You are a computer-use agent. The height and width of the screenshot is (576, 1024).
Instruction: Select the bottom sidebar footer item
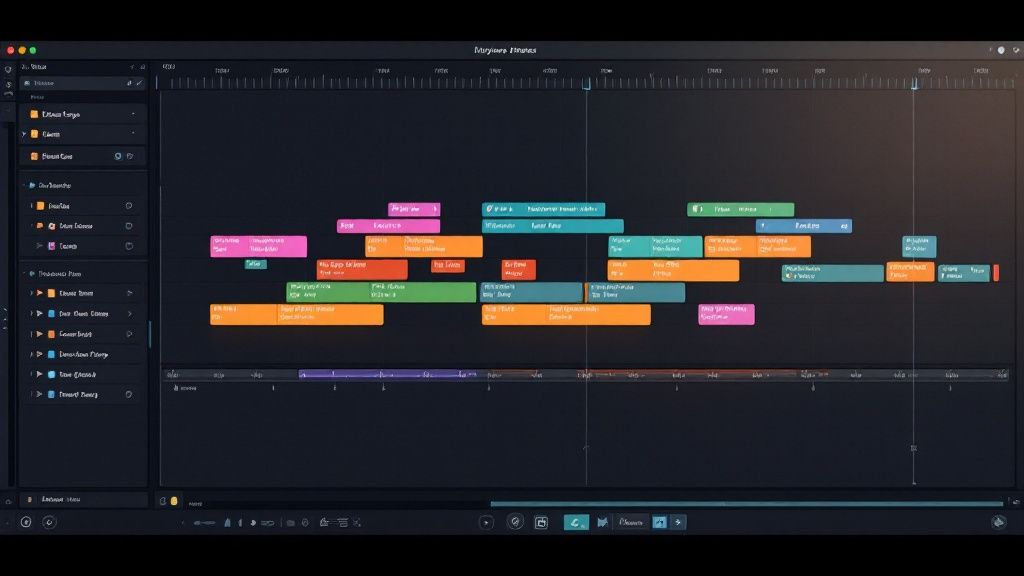click(x=83, y=499)
